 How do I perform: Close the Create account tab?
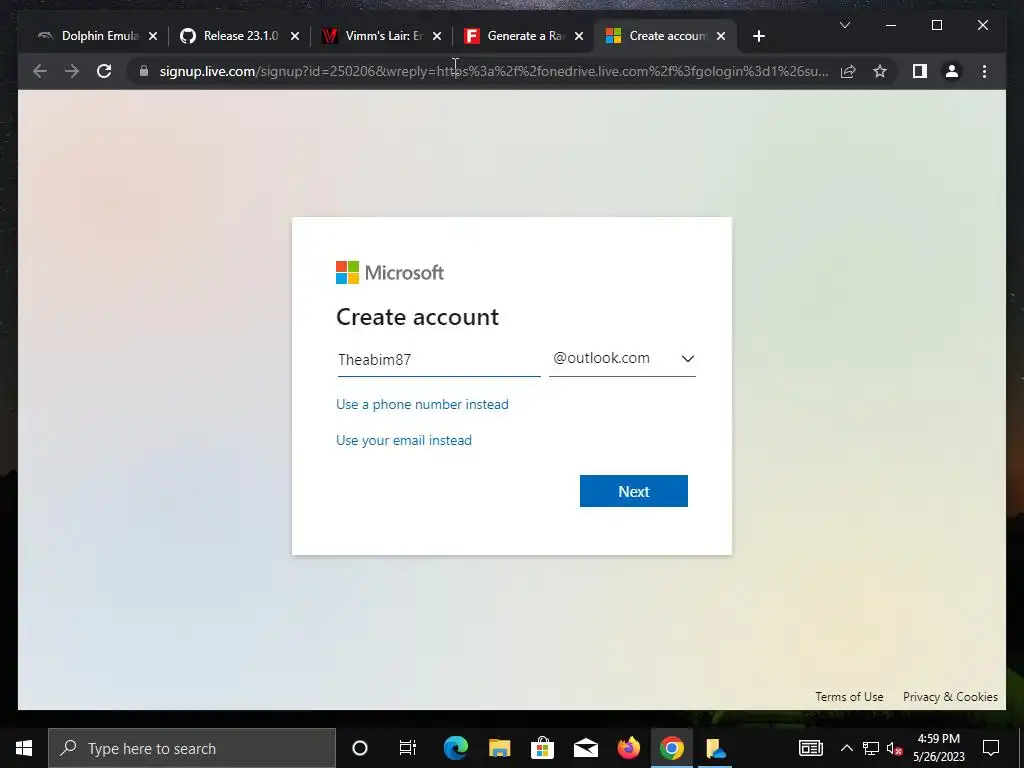point(721,36)
